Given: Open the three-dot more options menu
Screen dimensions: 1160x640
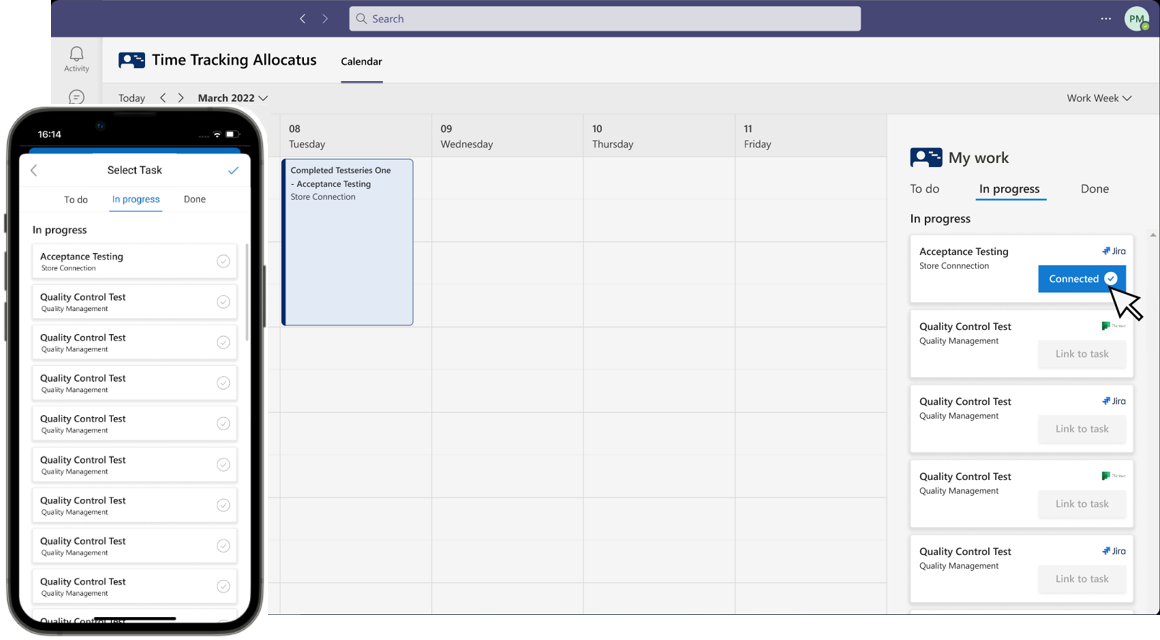Looking at the screenshot, I should pos(1105,18).
